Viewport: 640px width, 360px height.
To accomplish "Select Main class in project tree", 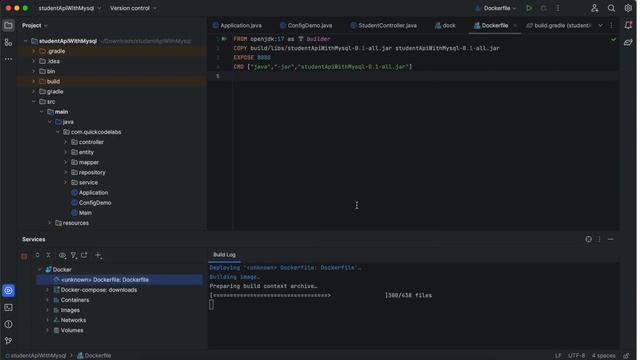I will click(85, 213).
